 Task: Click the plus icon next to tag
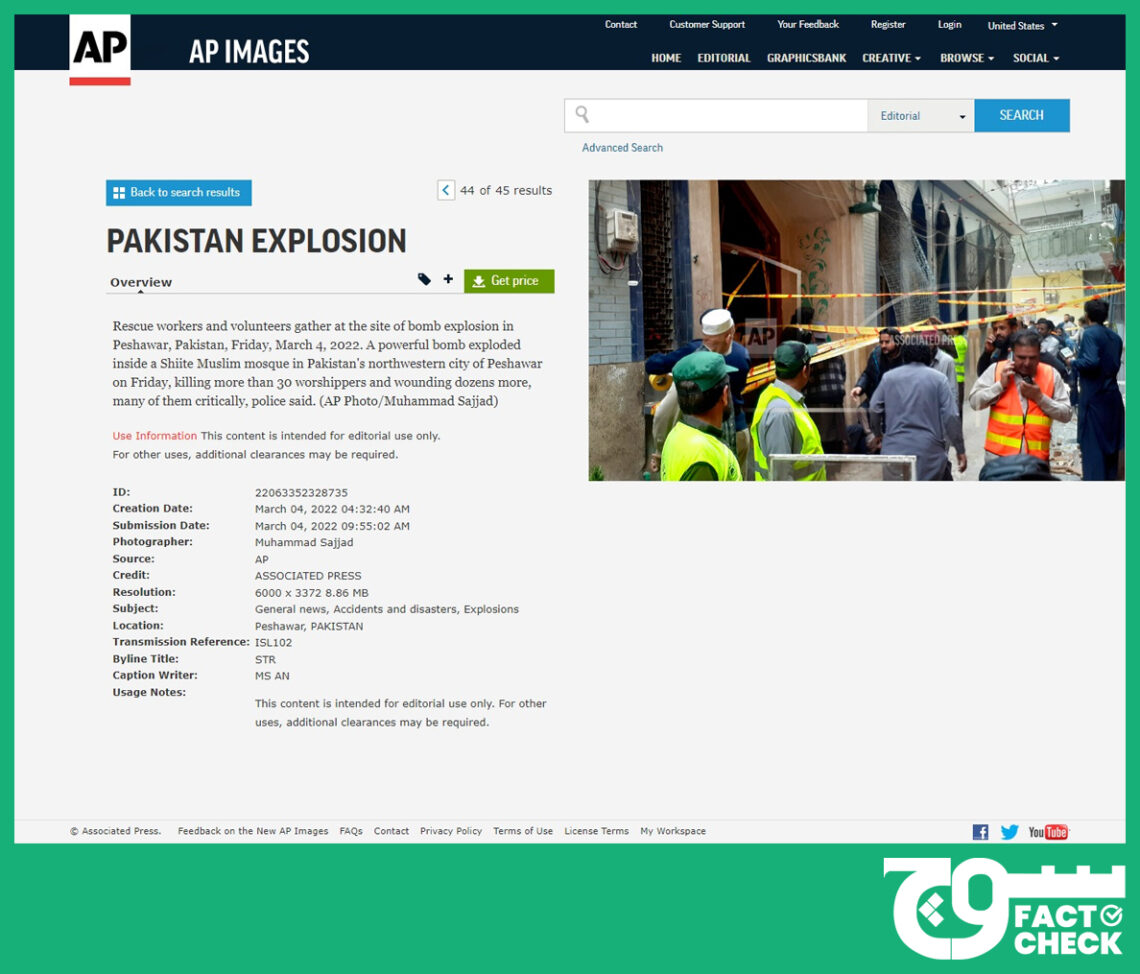(448, 279)
